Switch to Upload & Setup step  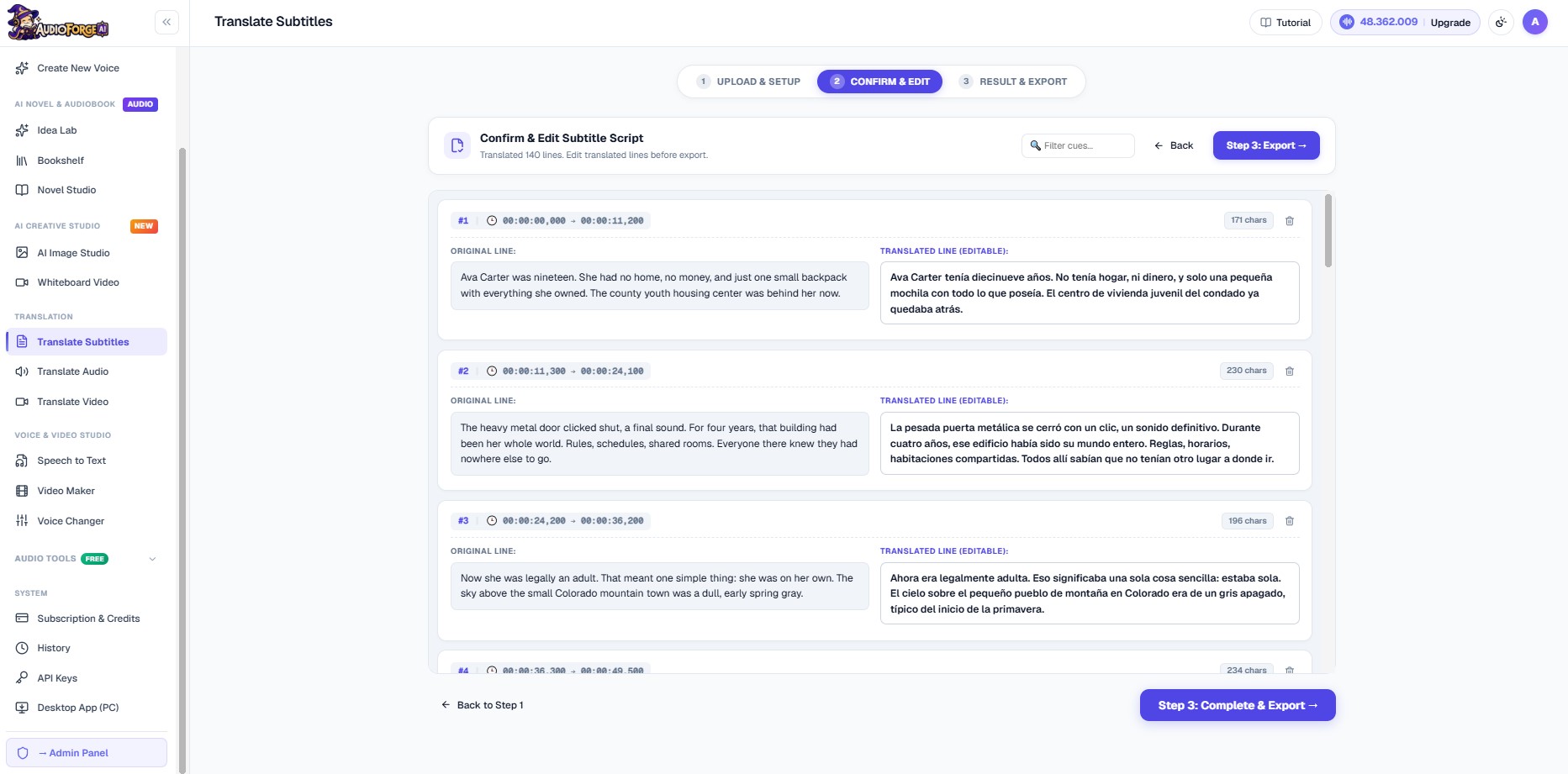[748, 82]
